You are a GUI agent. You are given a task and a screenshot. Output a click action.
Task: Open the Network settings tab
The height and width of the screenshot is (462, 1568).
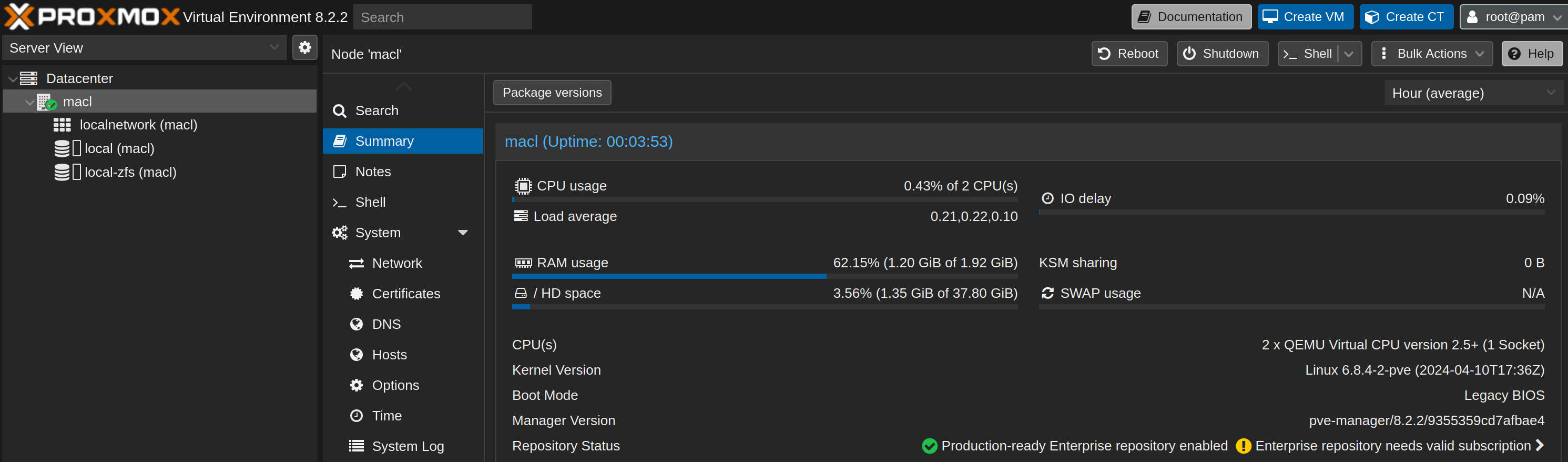click(403, 263)
